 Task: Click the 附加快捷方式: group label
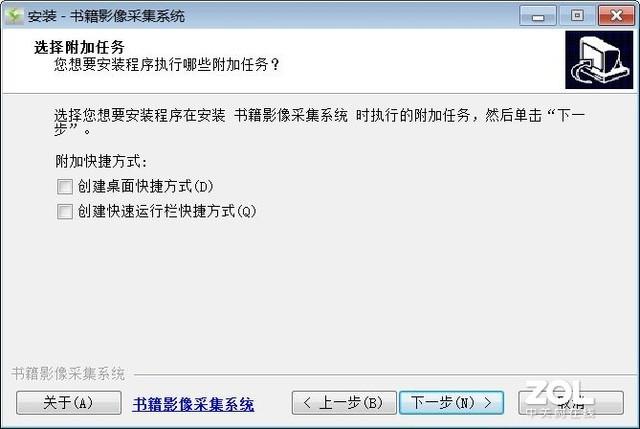pyautogui.click(x=101, y=161)
